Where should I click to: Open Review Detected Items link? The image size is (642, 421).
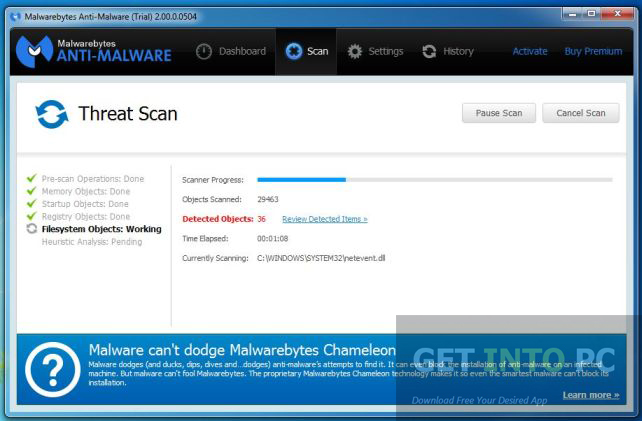[325, 219]
